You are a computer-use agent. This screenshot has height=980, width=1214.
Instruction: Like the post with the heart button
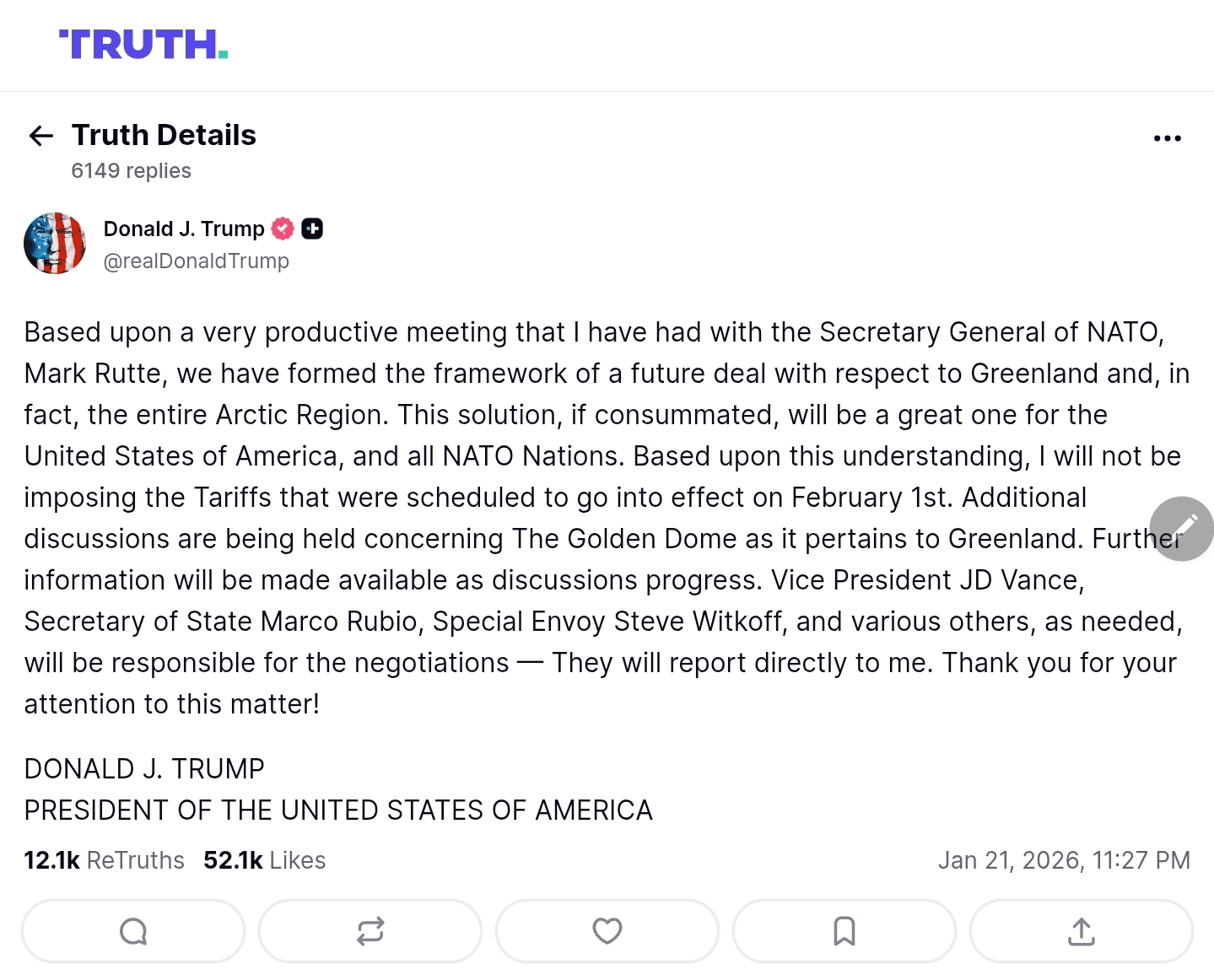(607, 931)
